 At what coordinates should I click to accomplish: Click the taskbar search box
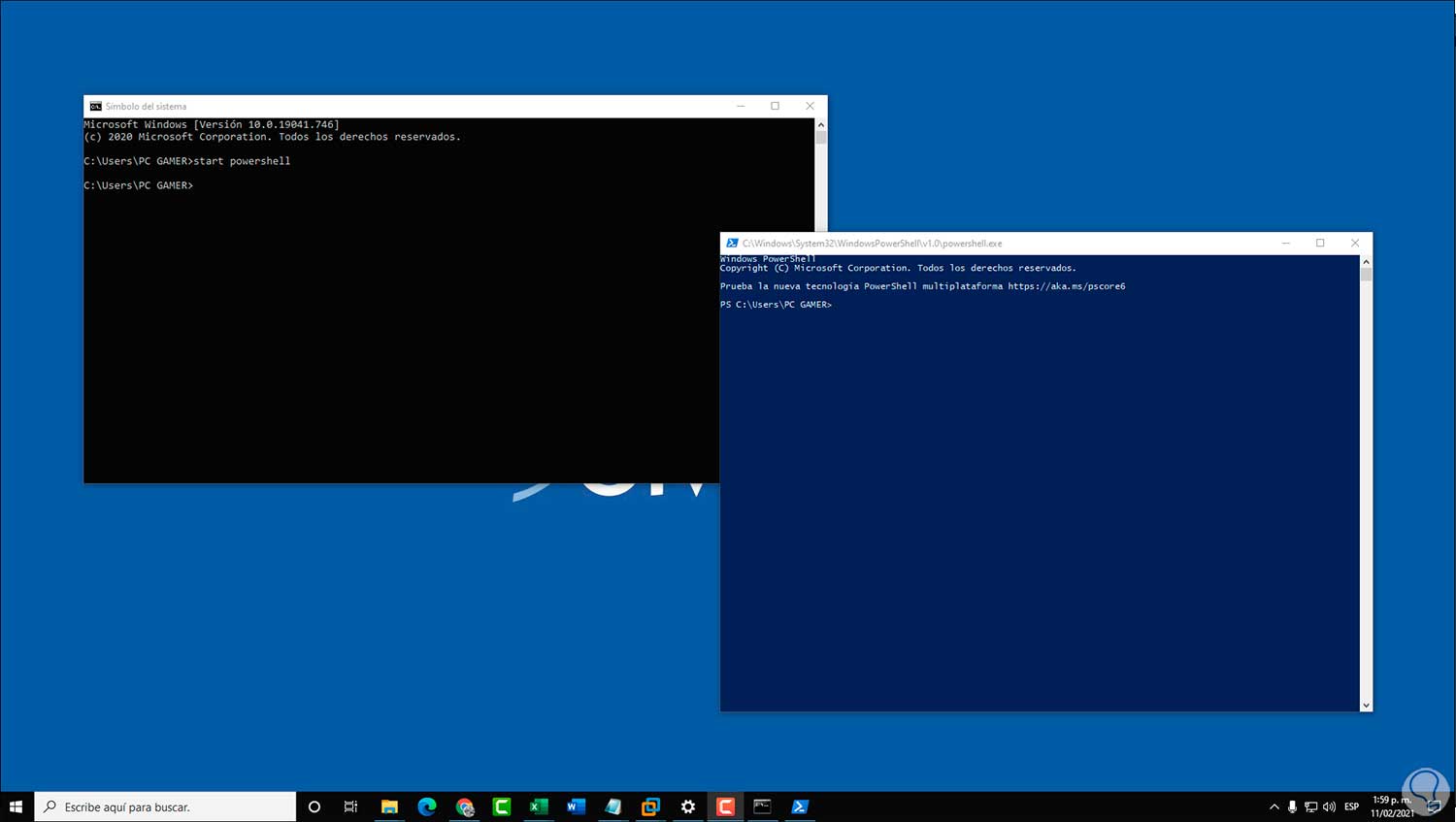tap(165, 806)
